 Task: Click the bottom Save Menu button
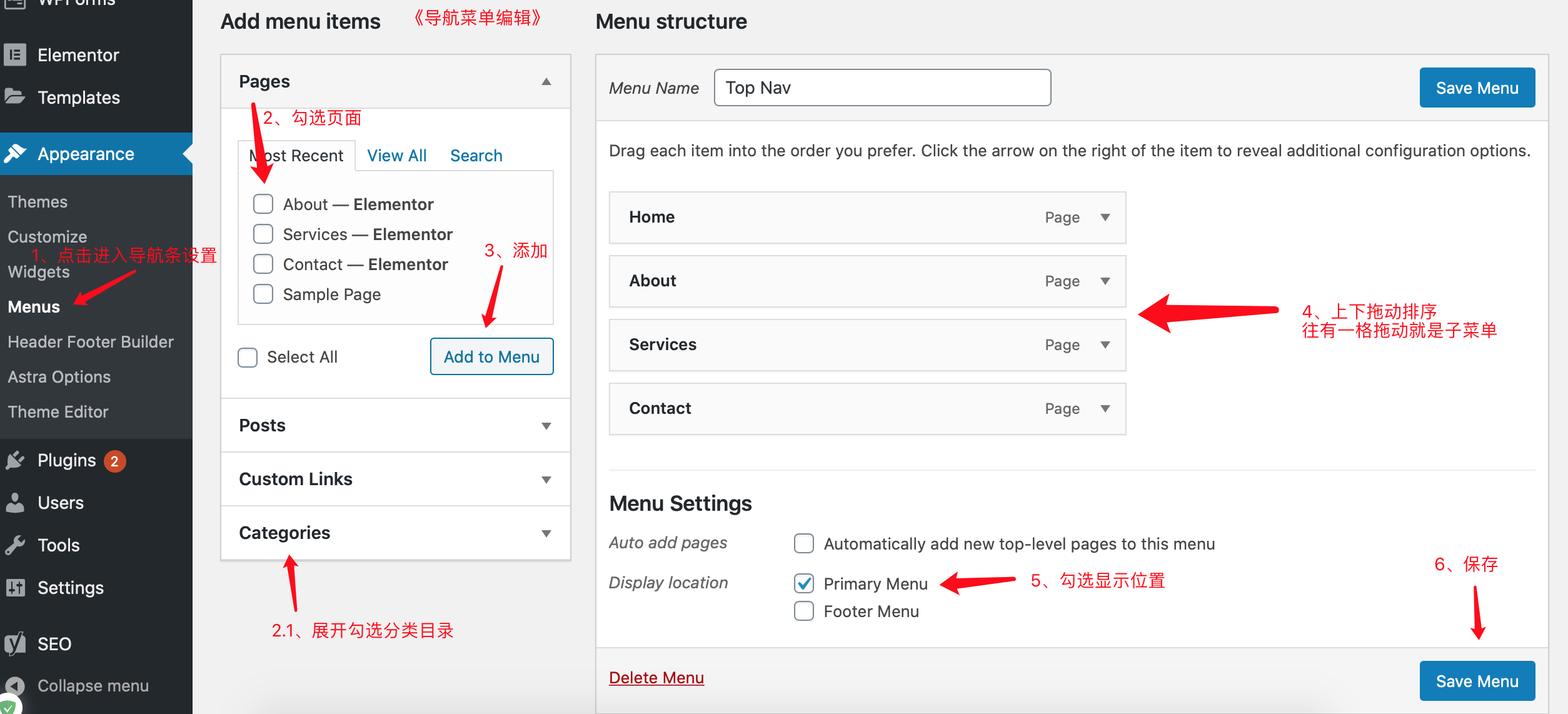click(1477, 681)
